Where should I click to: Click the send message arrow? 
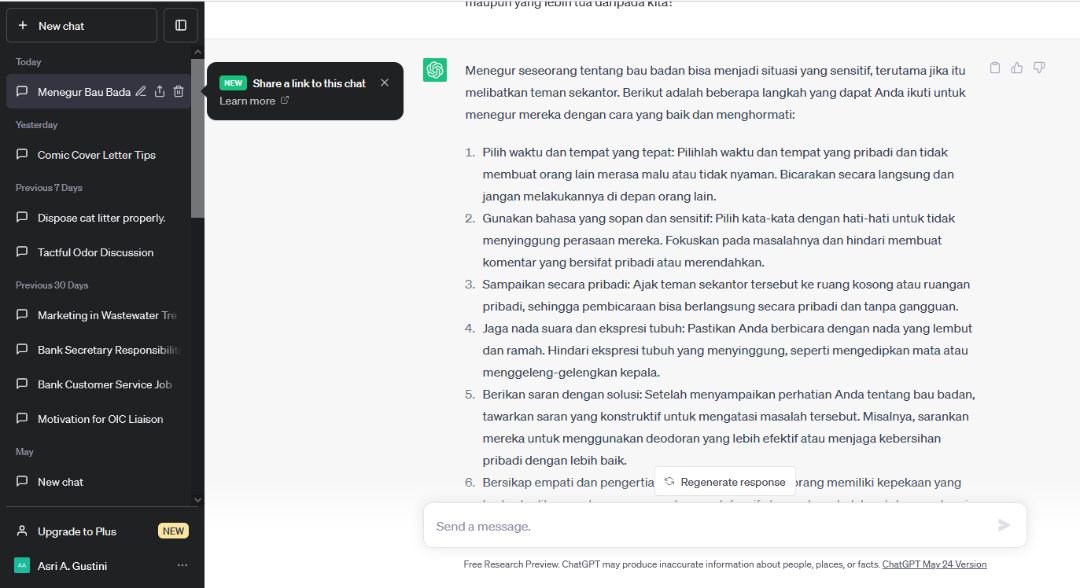[1004, 525]
